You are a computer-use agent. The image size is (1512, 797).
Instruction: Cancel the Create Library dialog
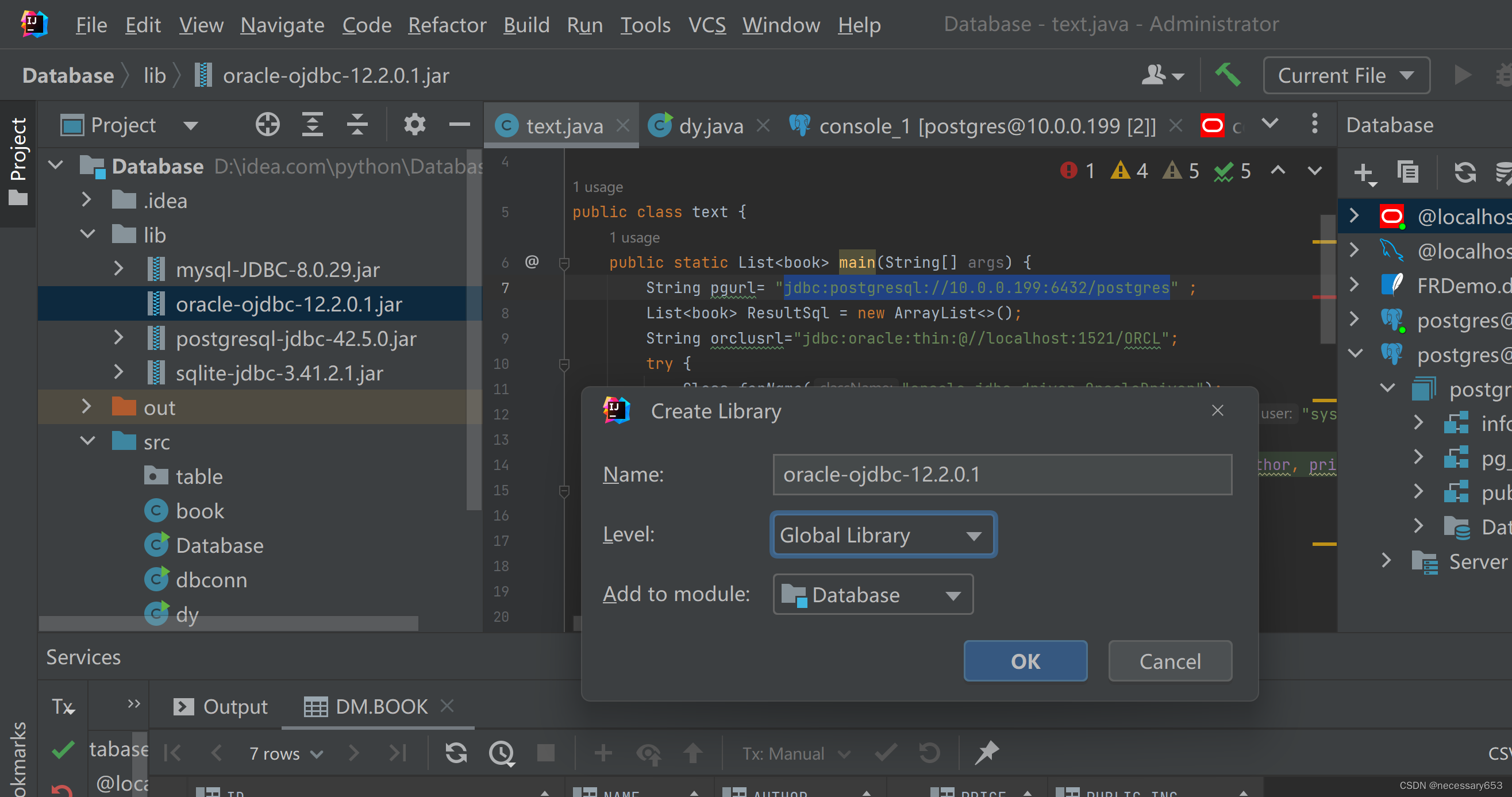click(1169, 661)
